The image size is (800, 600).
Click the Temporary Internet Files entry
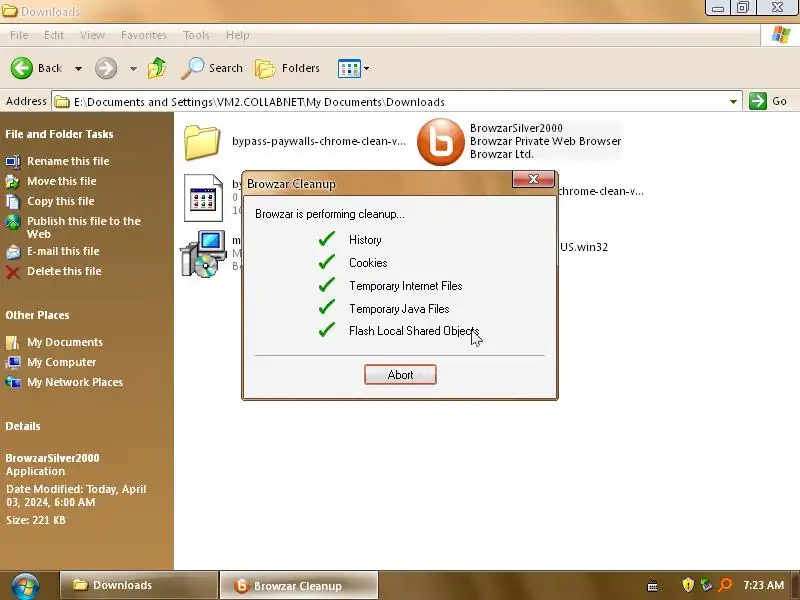click(x=406, y=286)
